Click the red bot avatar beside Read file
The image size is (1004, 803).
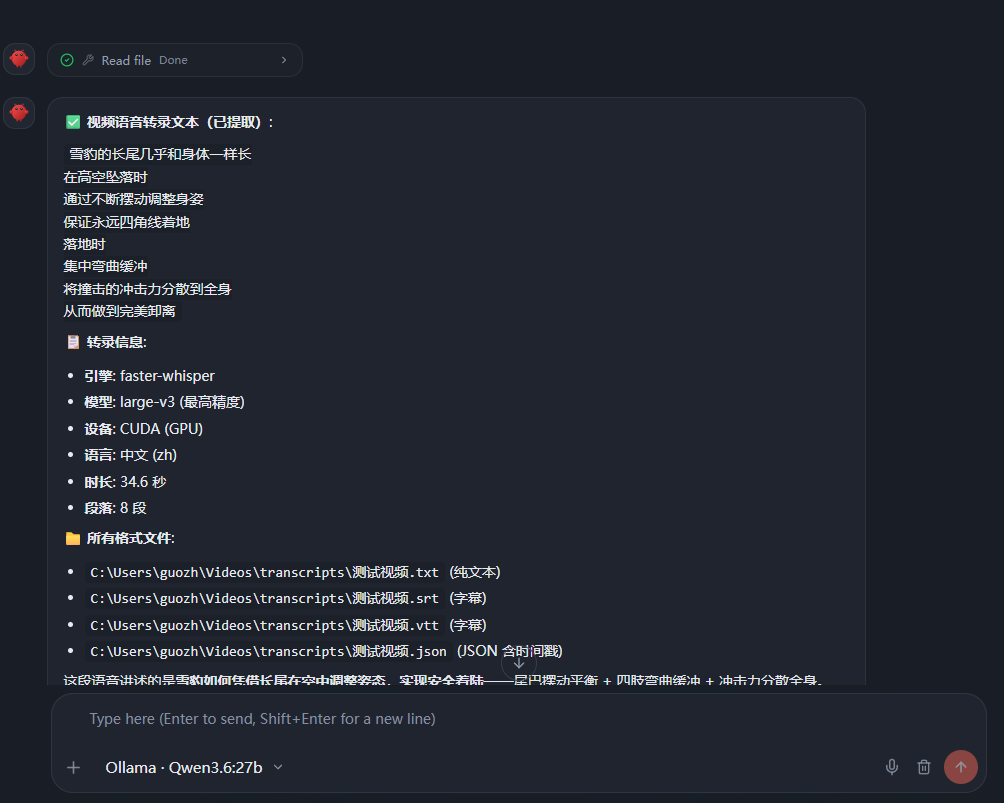coord(19,59)
